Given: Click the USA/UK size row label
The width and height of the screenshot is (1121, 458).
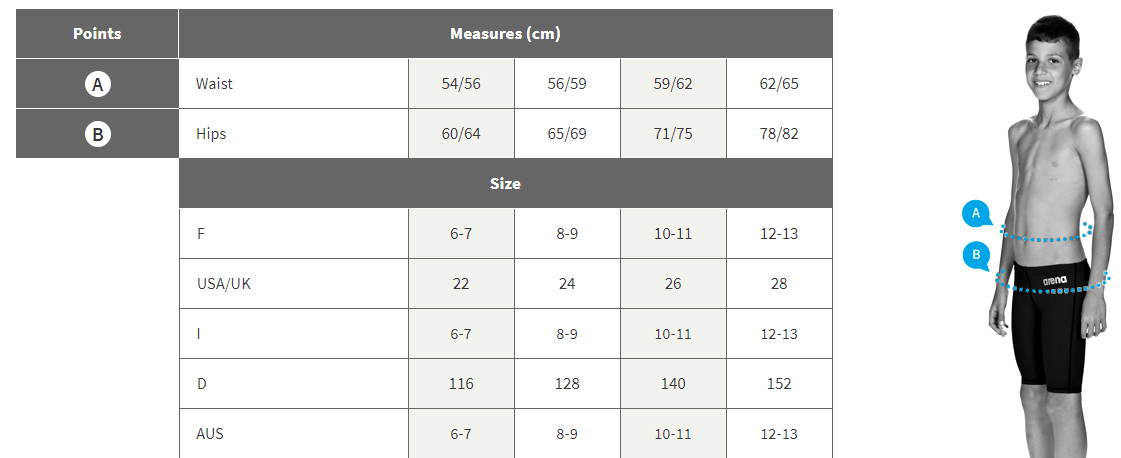Looking at the screenshot, I should pos(223,284).
